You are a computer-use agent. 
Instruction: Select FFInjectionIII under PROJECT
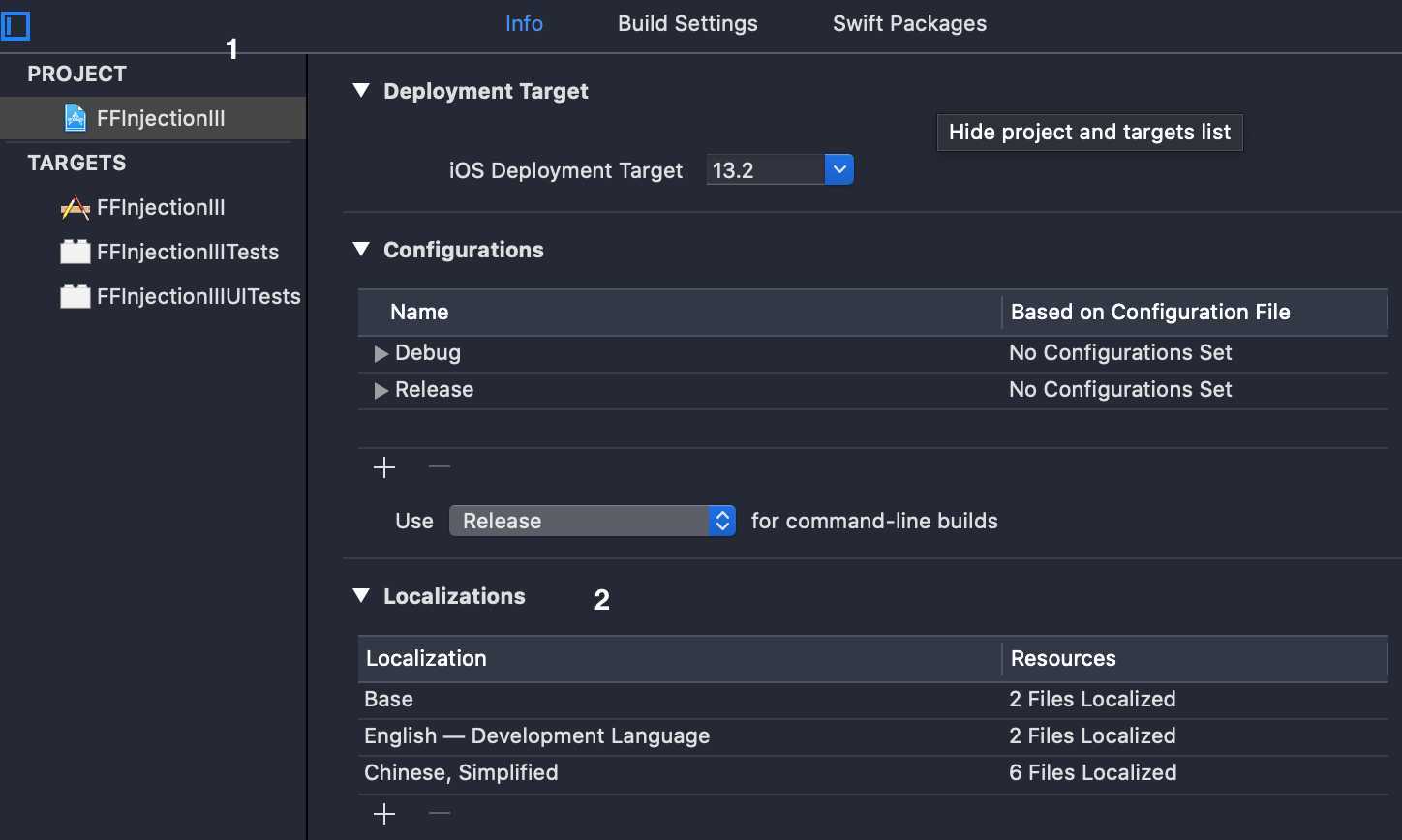(153, 118)
